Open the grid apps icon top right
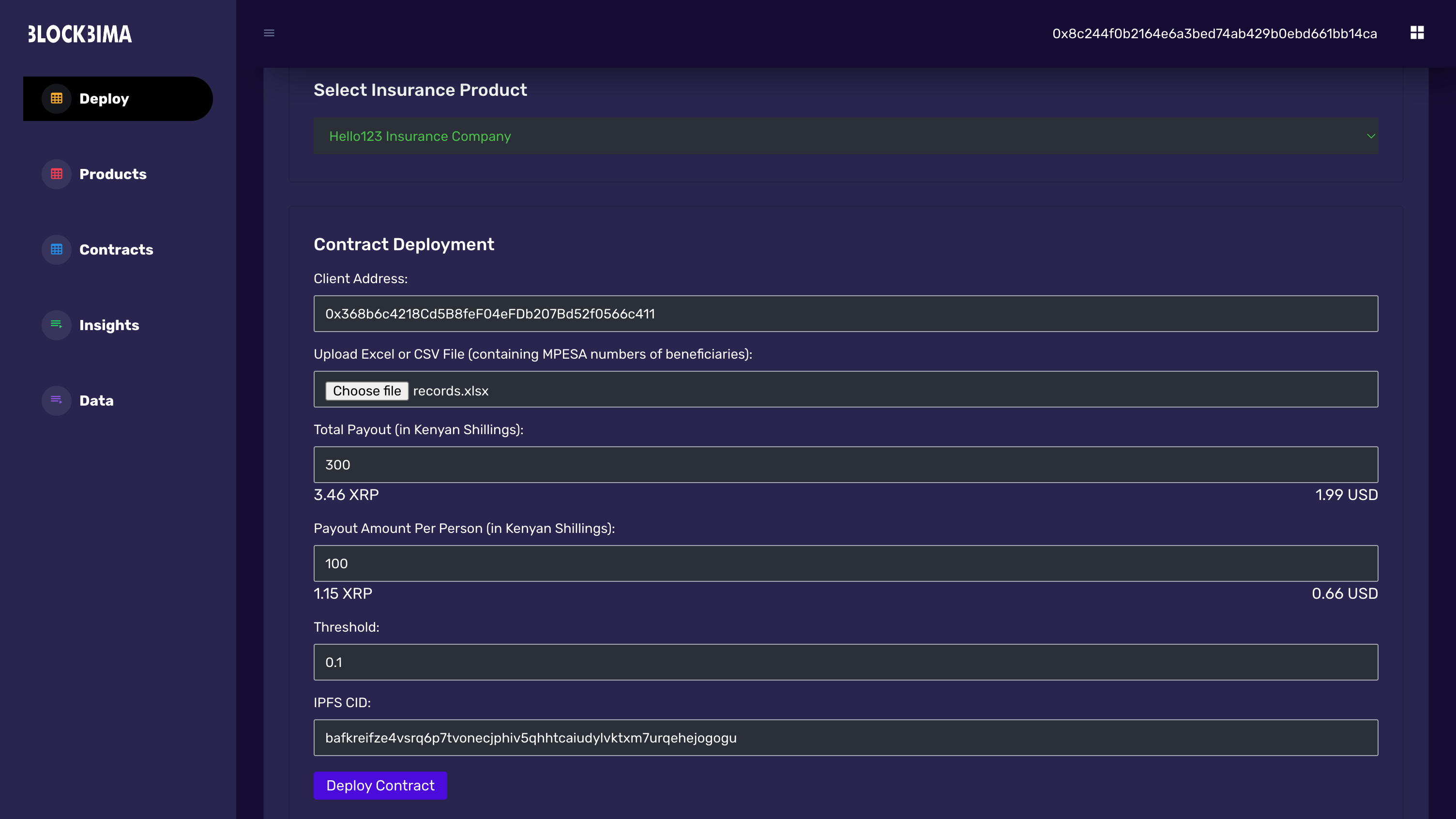The image size is (1456, 819). pos(1416,33)
